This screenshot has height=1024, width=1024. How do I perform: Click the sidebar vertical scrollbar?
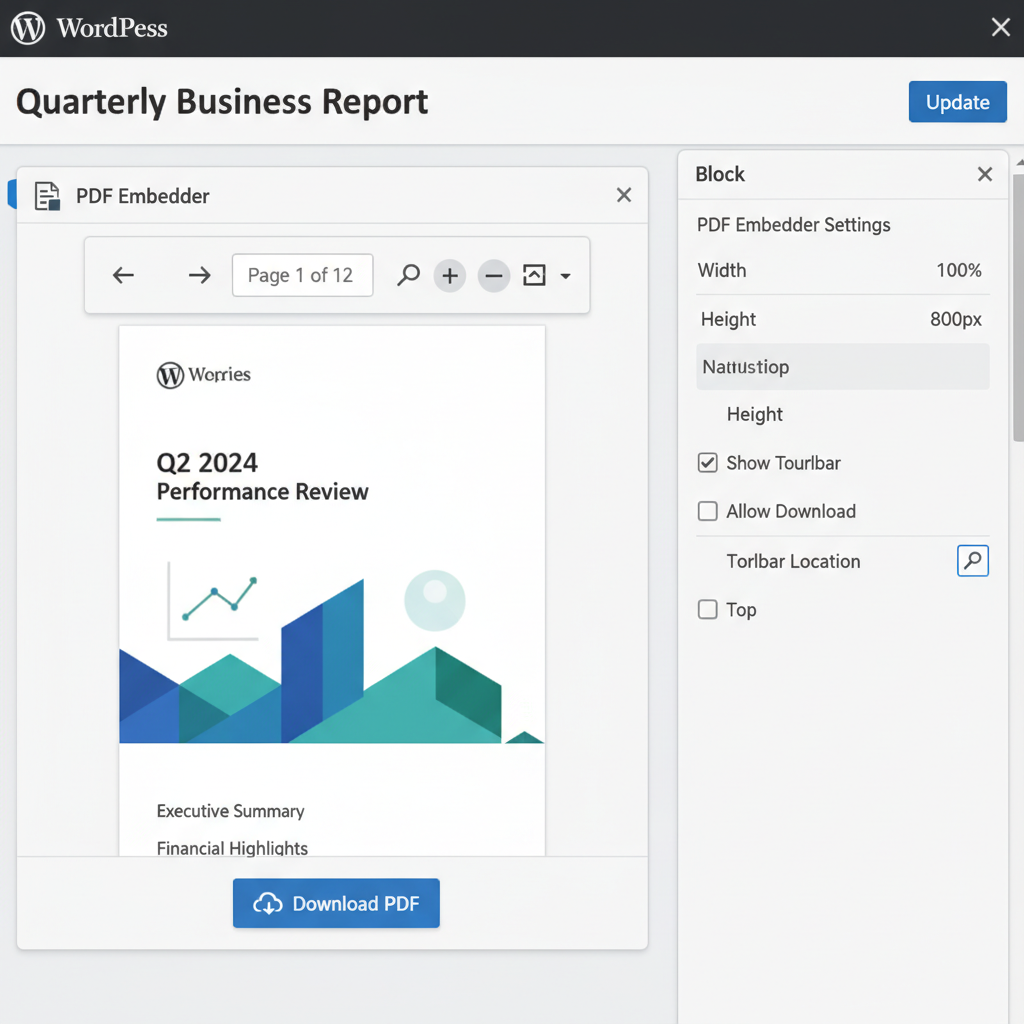click(x=1018, y=300)
